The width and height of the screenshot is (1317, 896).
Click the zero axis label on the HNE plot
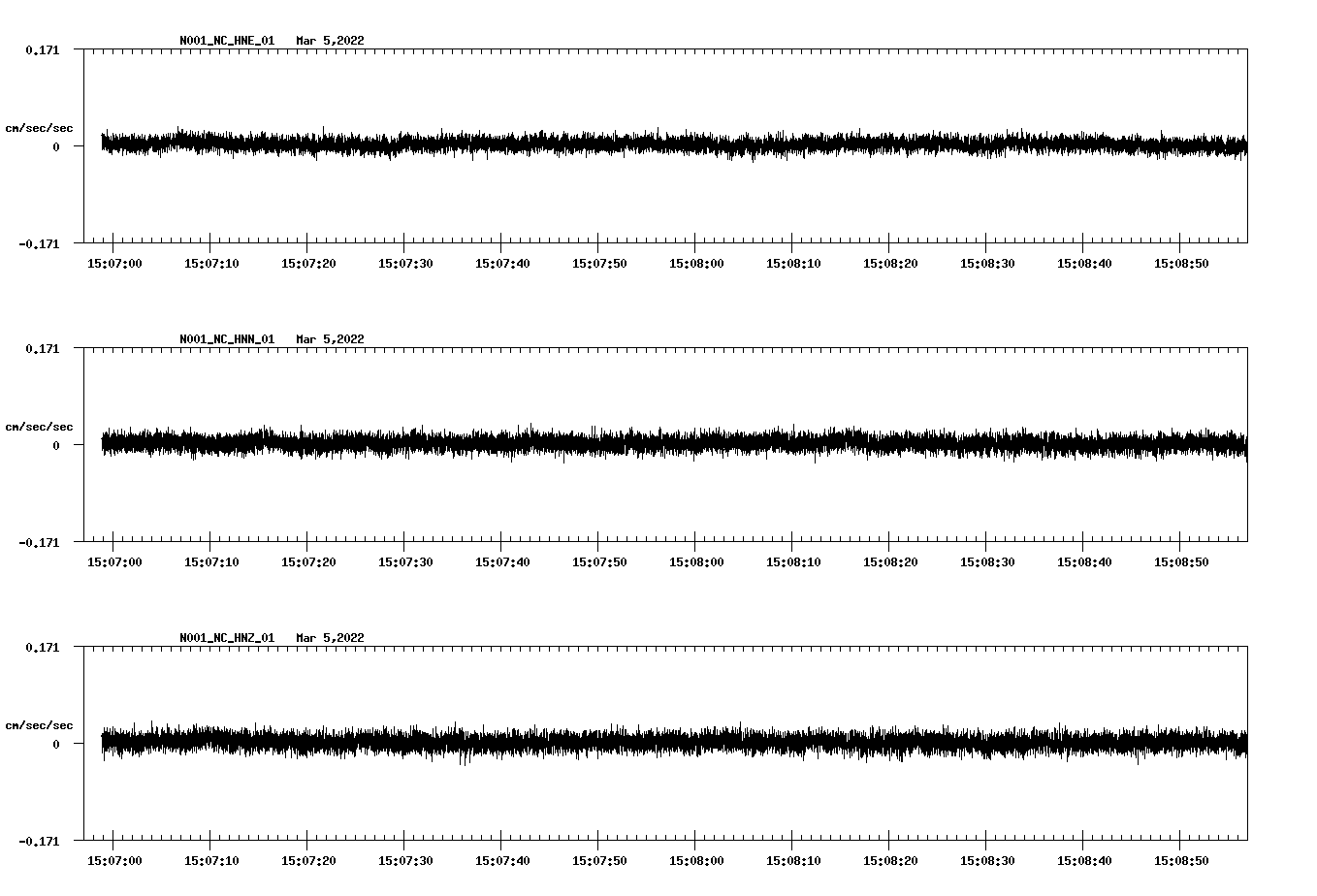tap(56, 146)
